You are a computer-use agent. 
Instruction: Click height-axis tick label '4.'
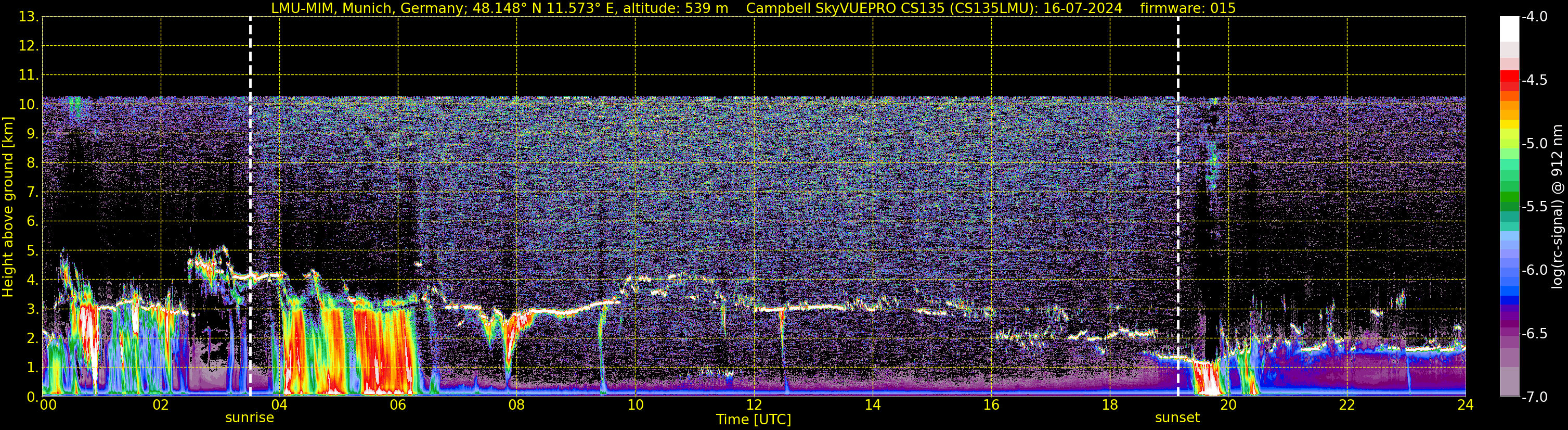click(33, 280)
